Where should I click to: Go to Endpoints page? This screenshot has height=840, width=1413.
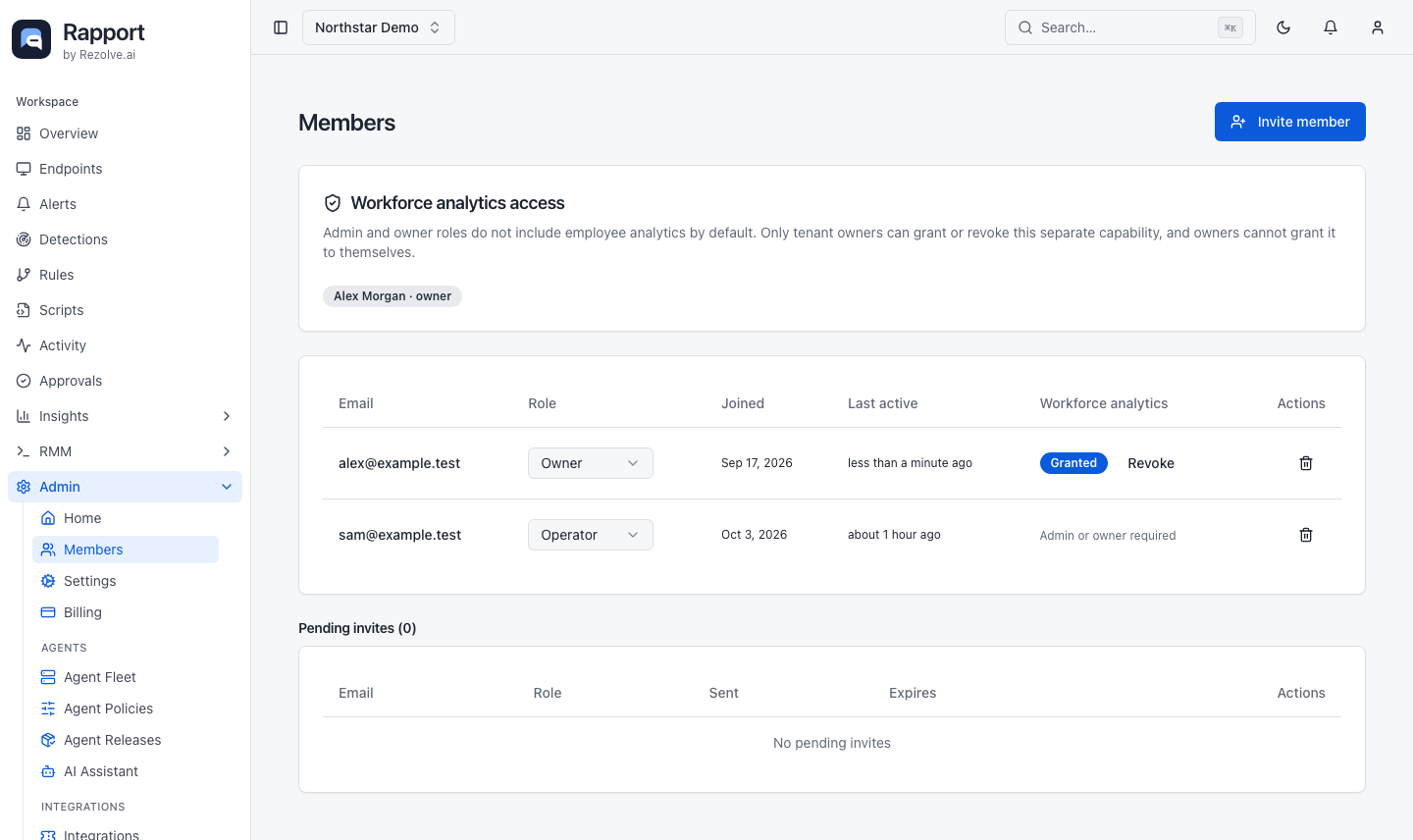click(125, 169)
